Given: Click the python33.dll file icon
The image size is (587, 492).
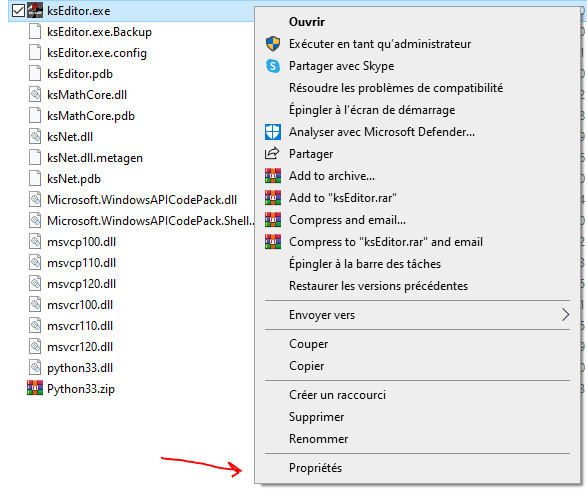Looking at the screenshot, I should [x=35, y=367].
